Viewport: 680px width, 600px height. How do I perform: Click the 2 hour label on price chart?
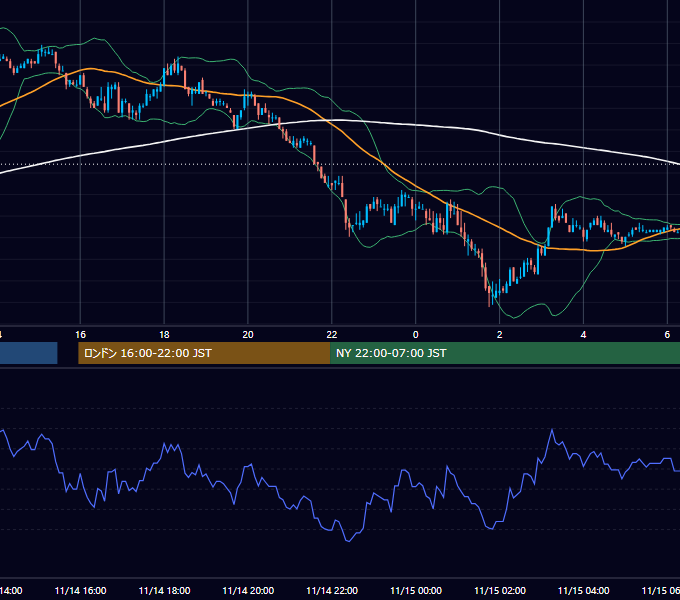tap(500, 335)
